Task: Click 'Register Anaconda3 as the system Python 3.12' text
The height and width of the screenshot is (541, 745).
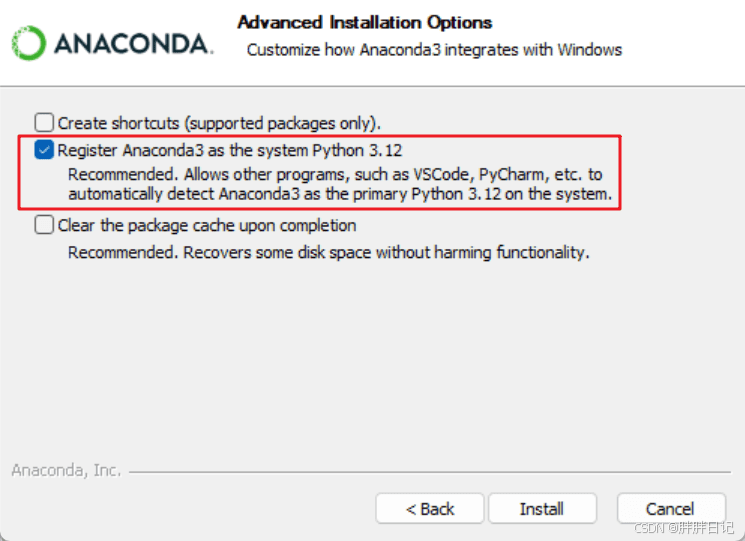Action: tap(229, 151)
